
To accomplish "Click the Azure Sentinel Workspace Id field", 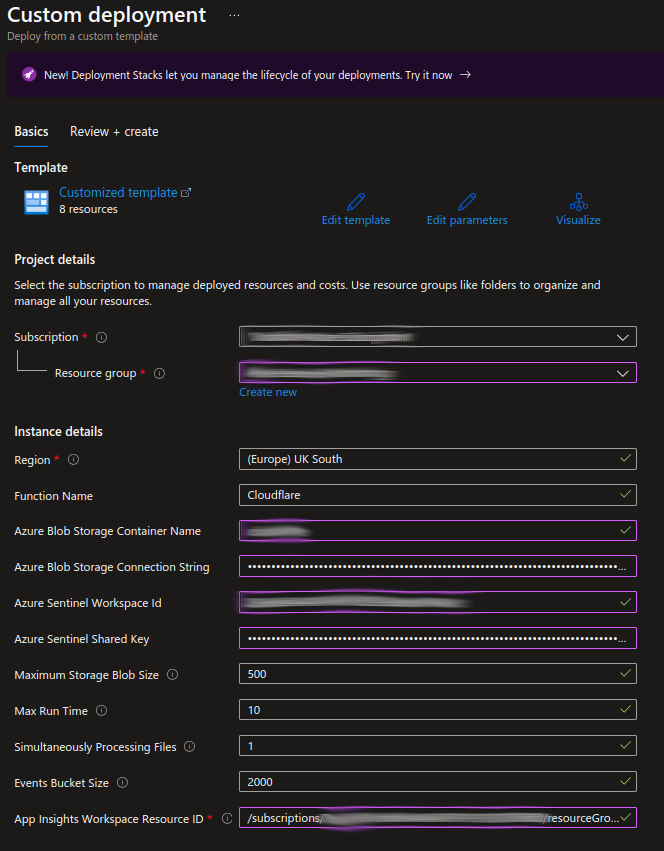I will (438, 602).
